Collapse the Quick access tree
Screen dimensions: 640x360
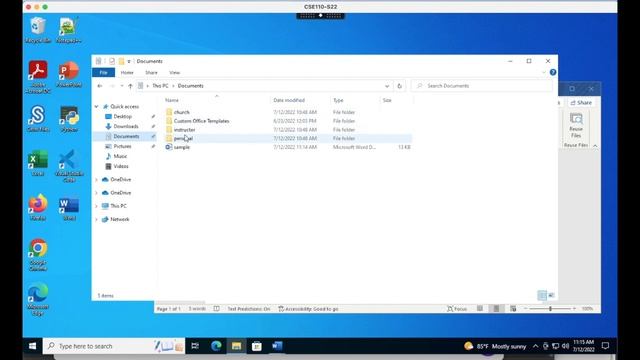(96, 107)
